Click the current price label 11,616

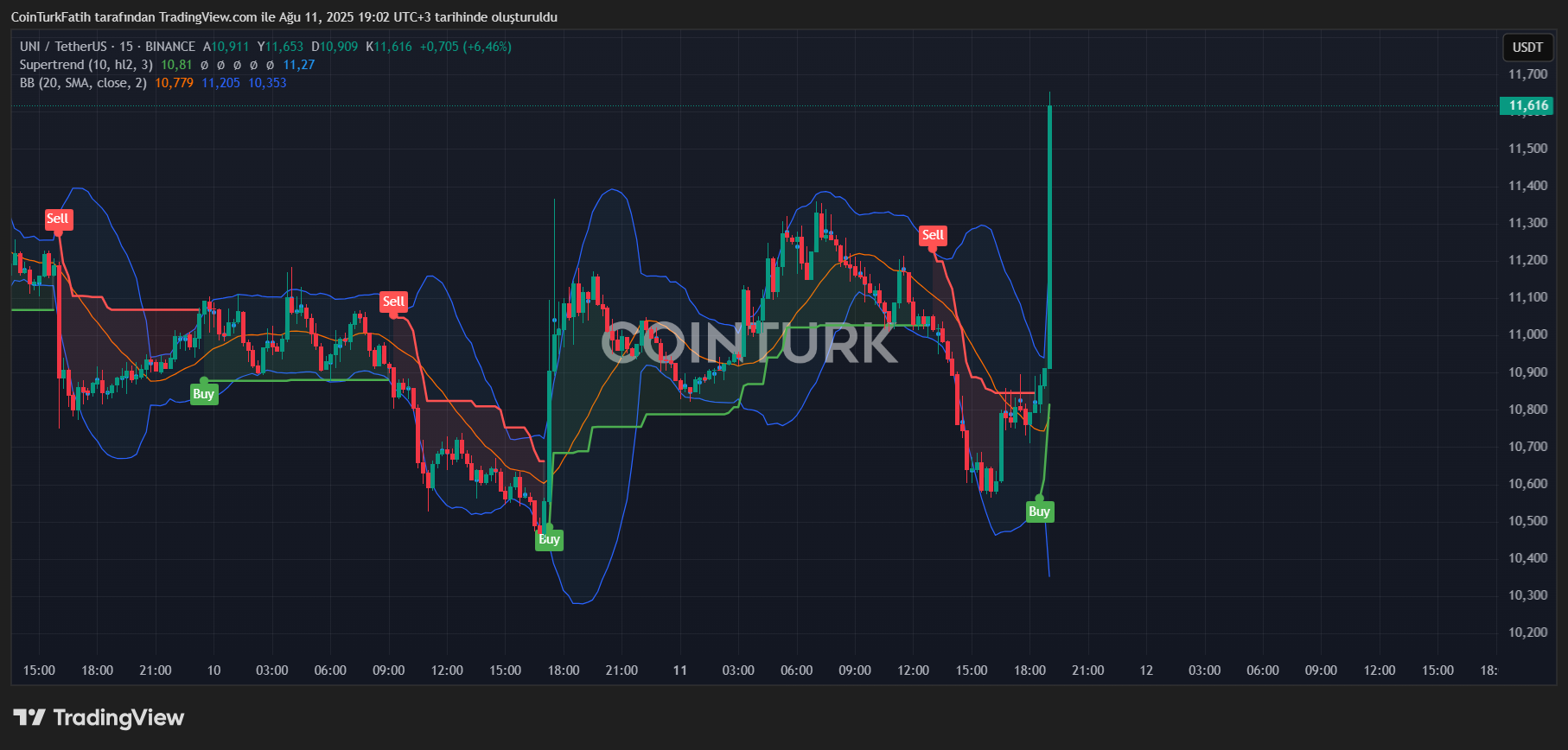point(1528,105)
